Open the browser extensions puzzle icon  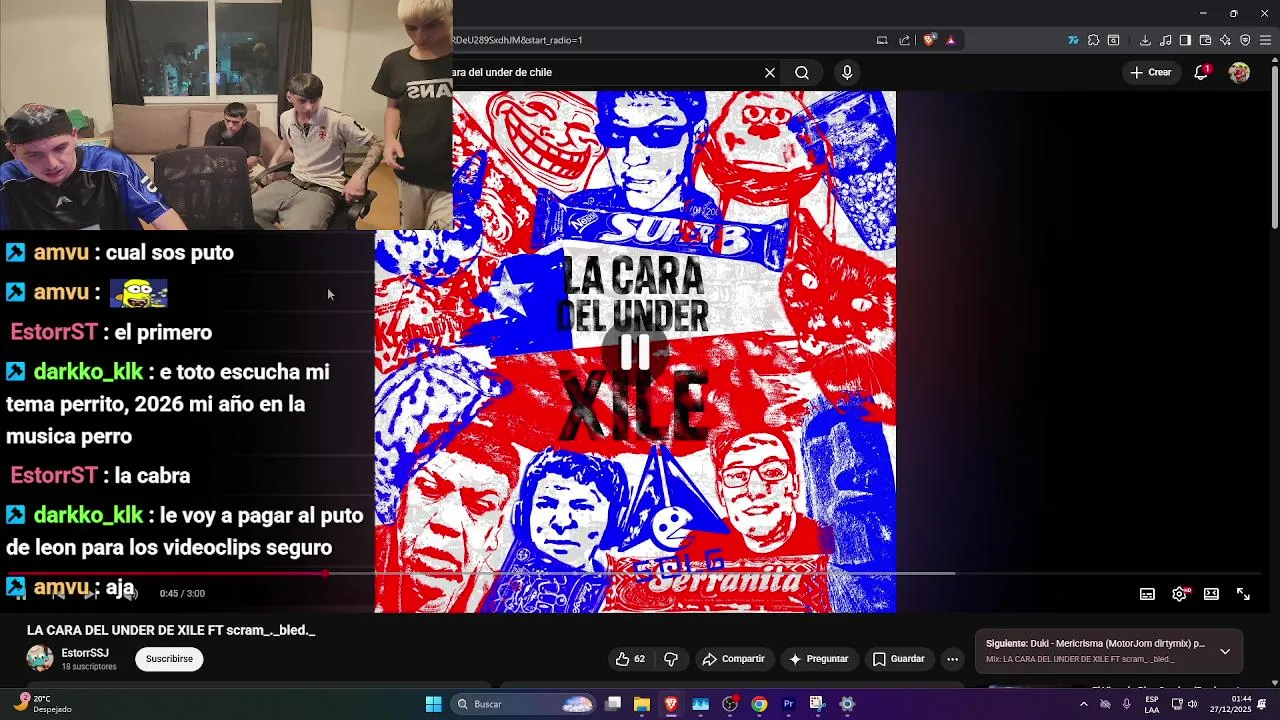(x=1093, y=40)
